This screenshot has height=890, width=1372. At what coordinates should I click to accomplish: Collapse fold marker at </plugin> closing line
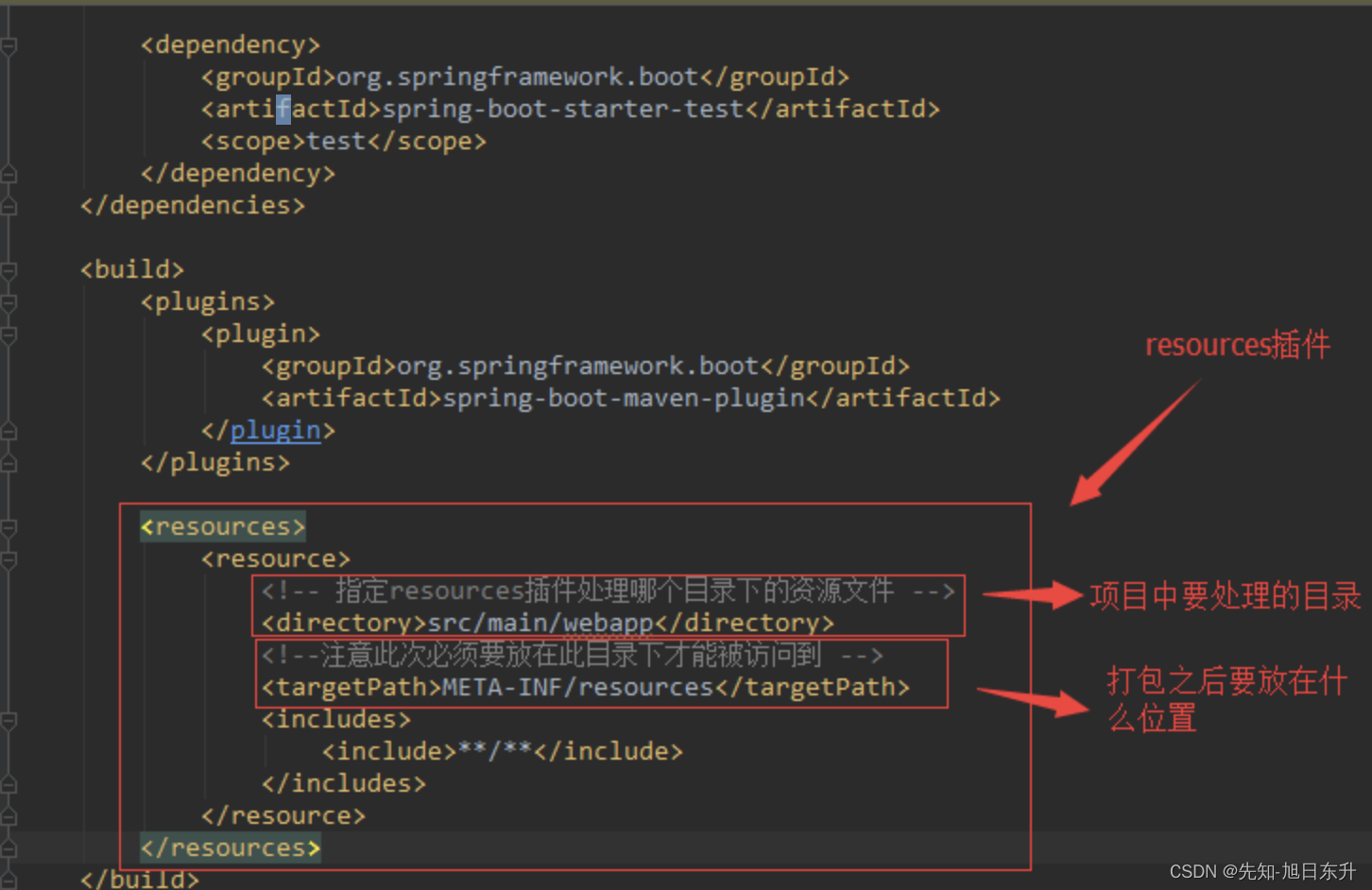(9, 431)
